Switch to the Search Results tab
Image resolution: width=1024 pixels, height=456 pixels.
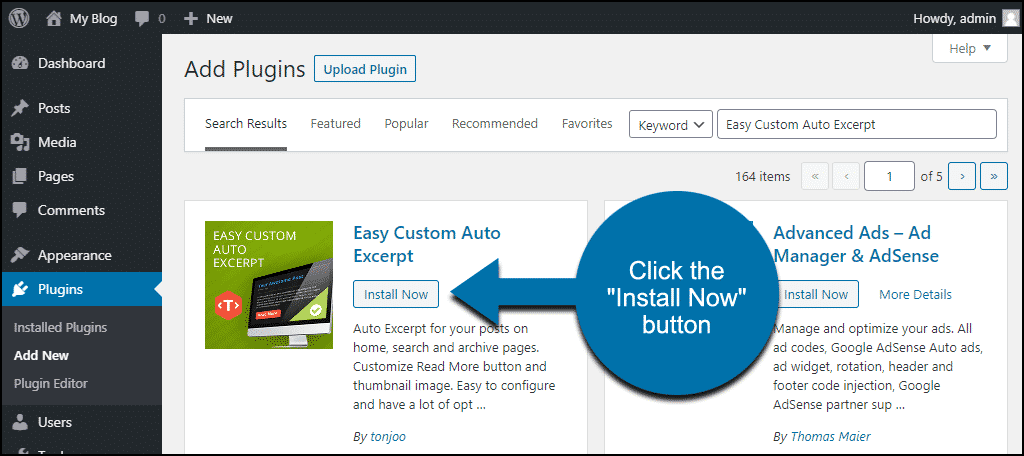point(246,124)
